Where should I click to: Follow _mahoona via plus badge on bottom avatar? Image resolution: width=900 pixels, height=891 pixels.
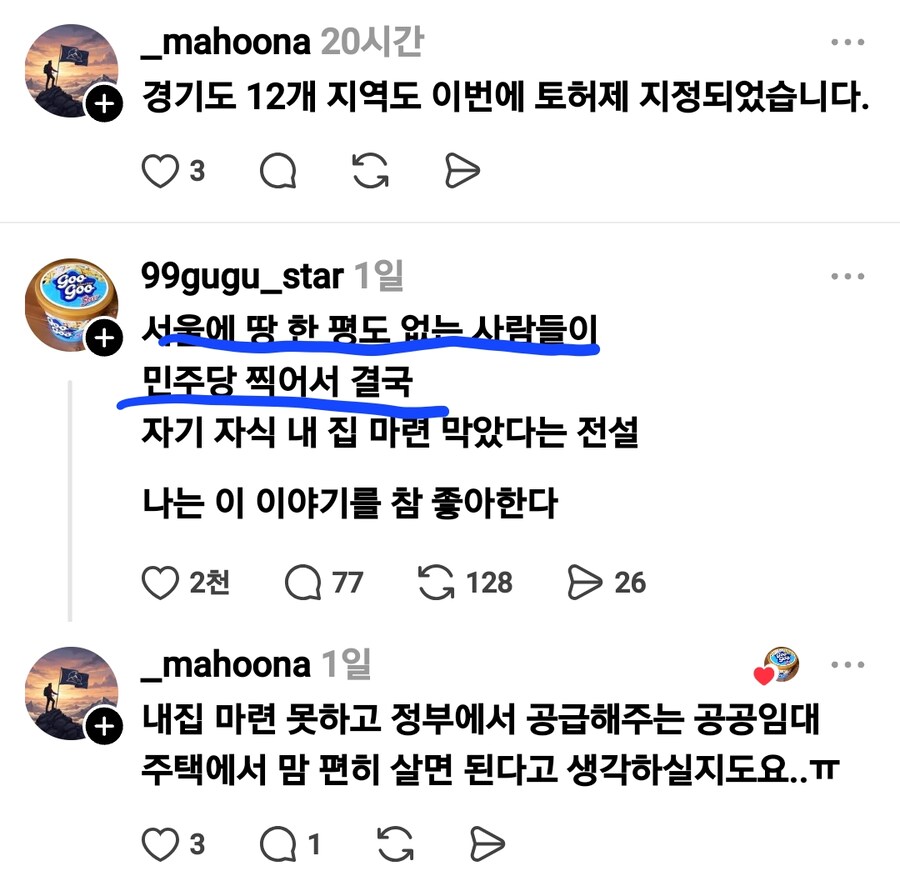click(x=104, y=727)
